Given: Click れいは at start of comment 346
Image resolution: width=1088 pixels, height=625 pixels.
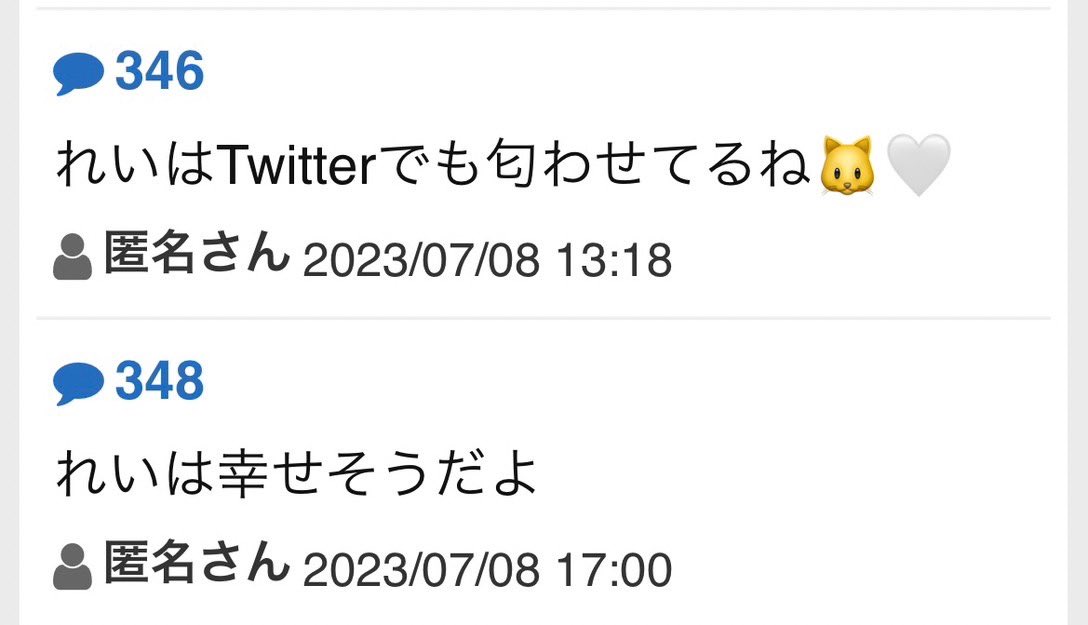Looking at the screenshot, I should pos(135,165).
